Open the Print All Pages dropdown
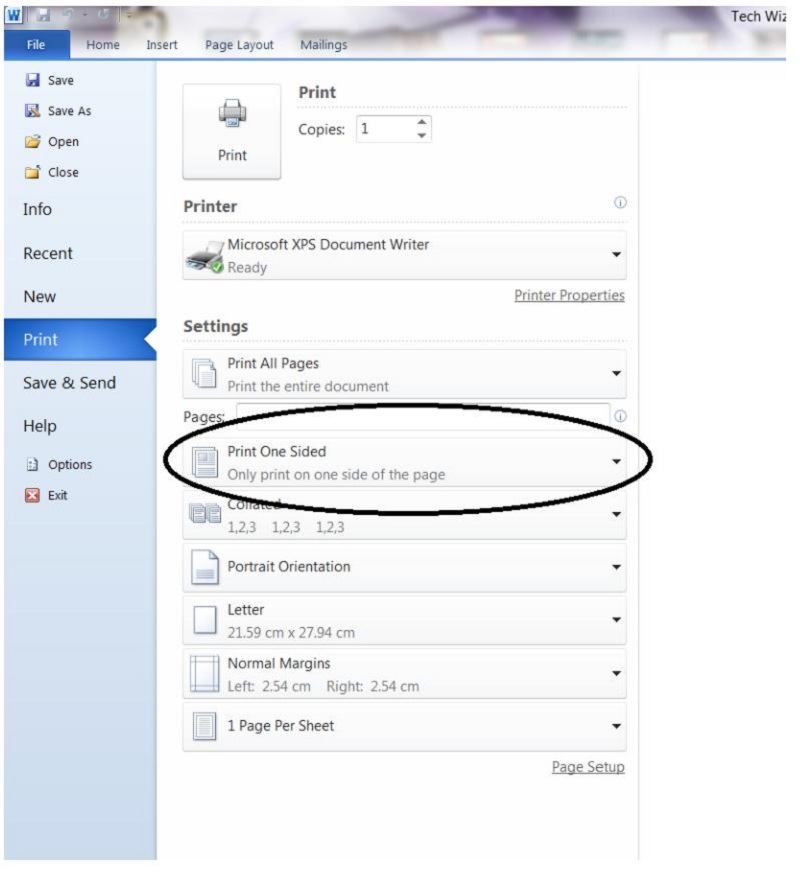 (404, 374)
